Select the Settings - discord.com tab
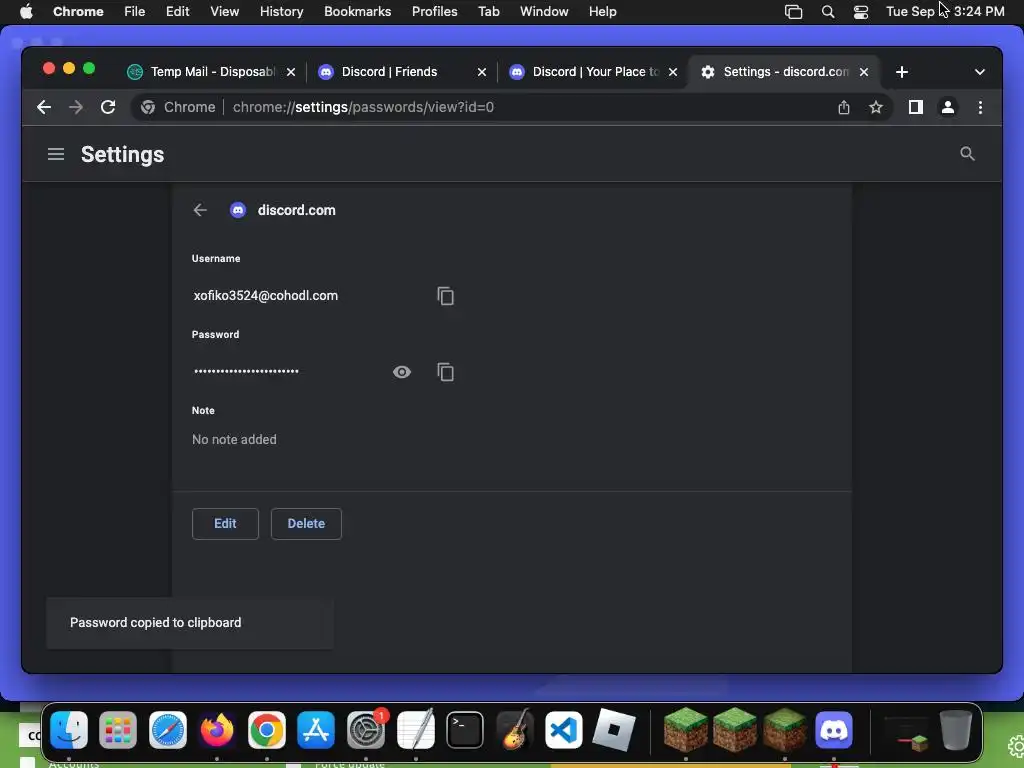Image resolution: width=1024 pixels, height=768 pixels. [784, 72]
